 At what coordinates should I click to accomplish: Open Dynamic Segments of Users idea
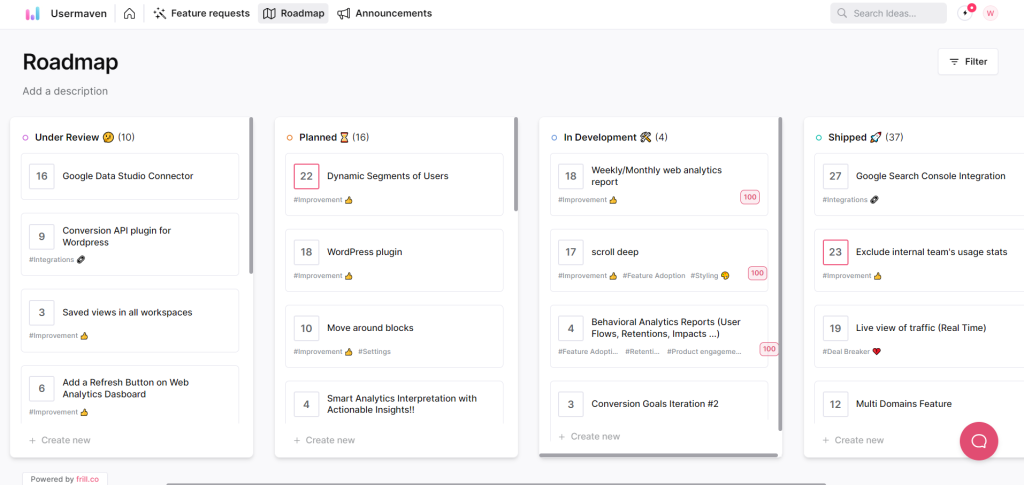[x=388, y=176]
